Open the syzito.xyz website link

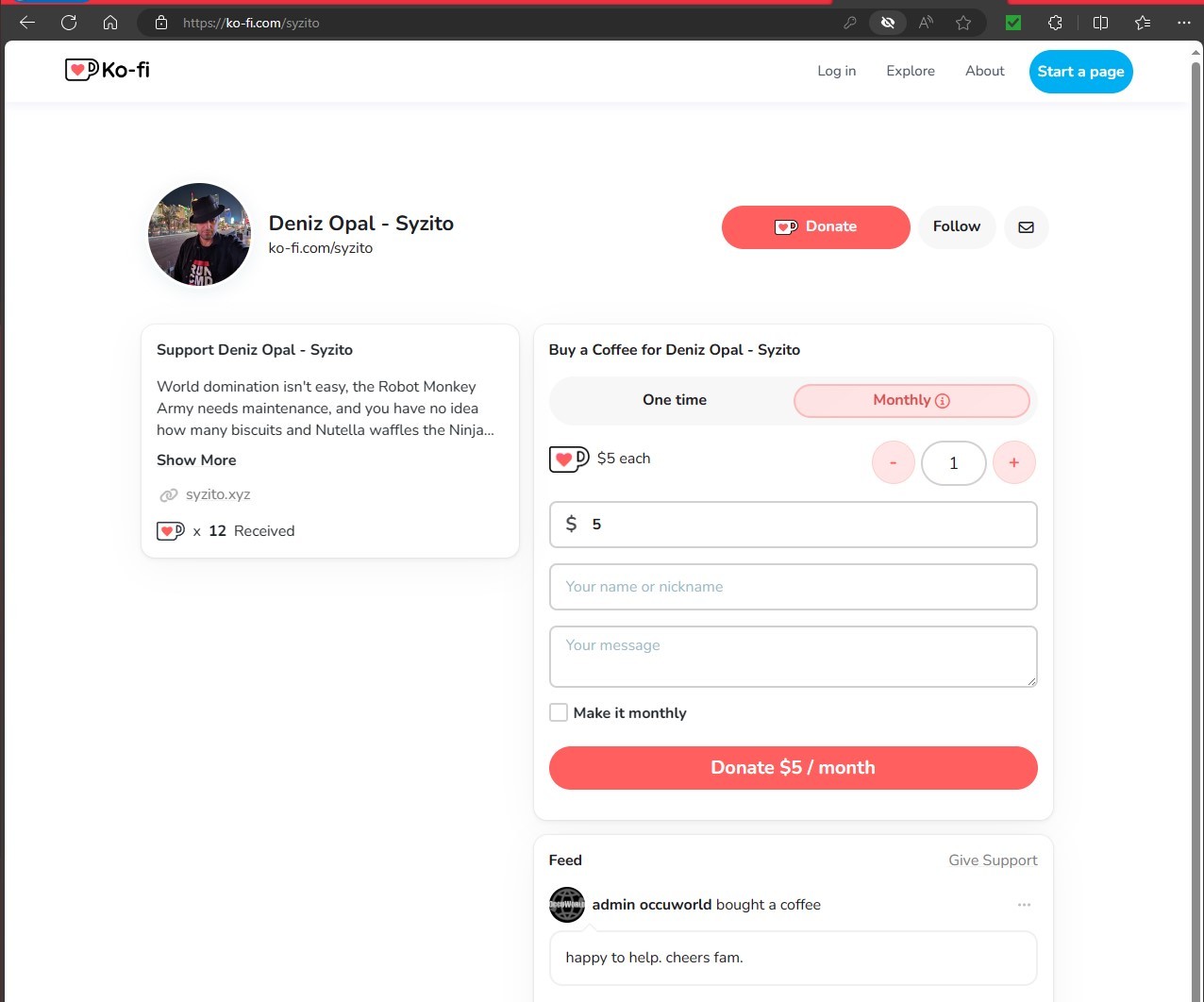tap(218, 494)
